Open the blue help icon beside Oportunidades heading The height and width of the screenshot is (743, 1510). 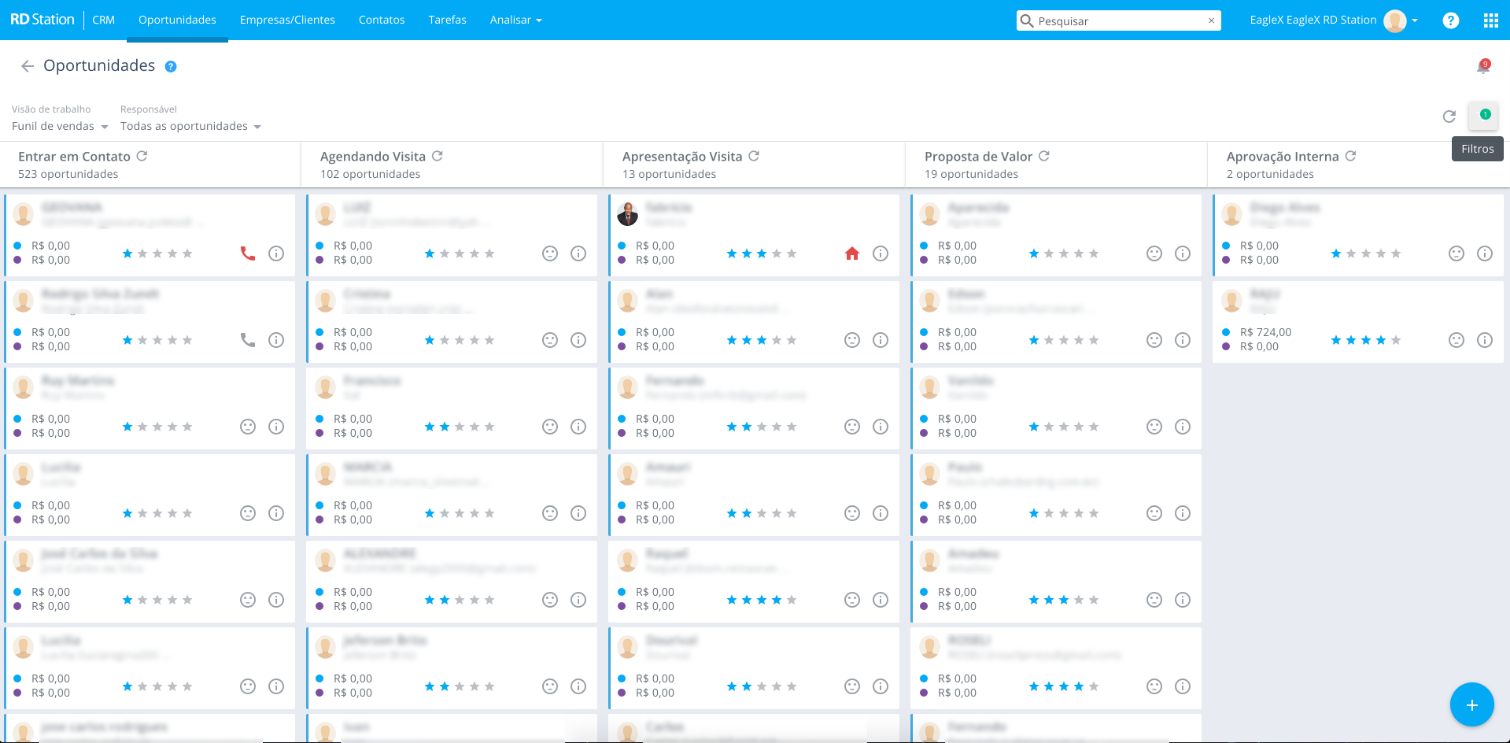(171, 67)
